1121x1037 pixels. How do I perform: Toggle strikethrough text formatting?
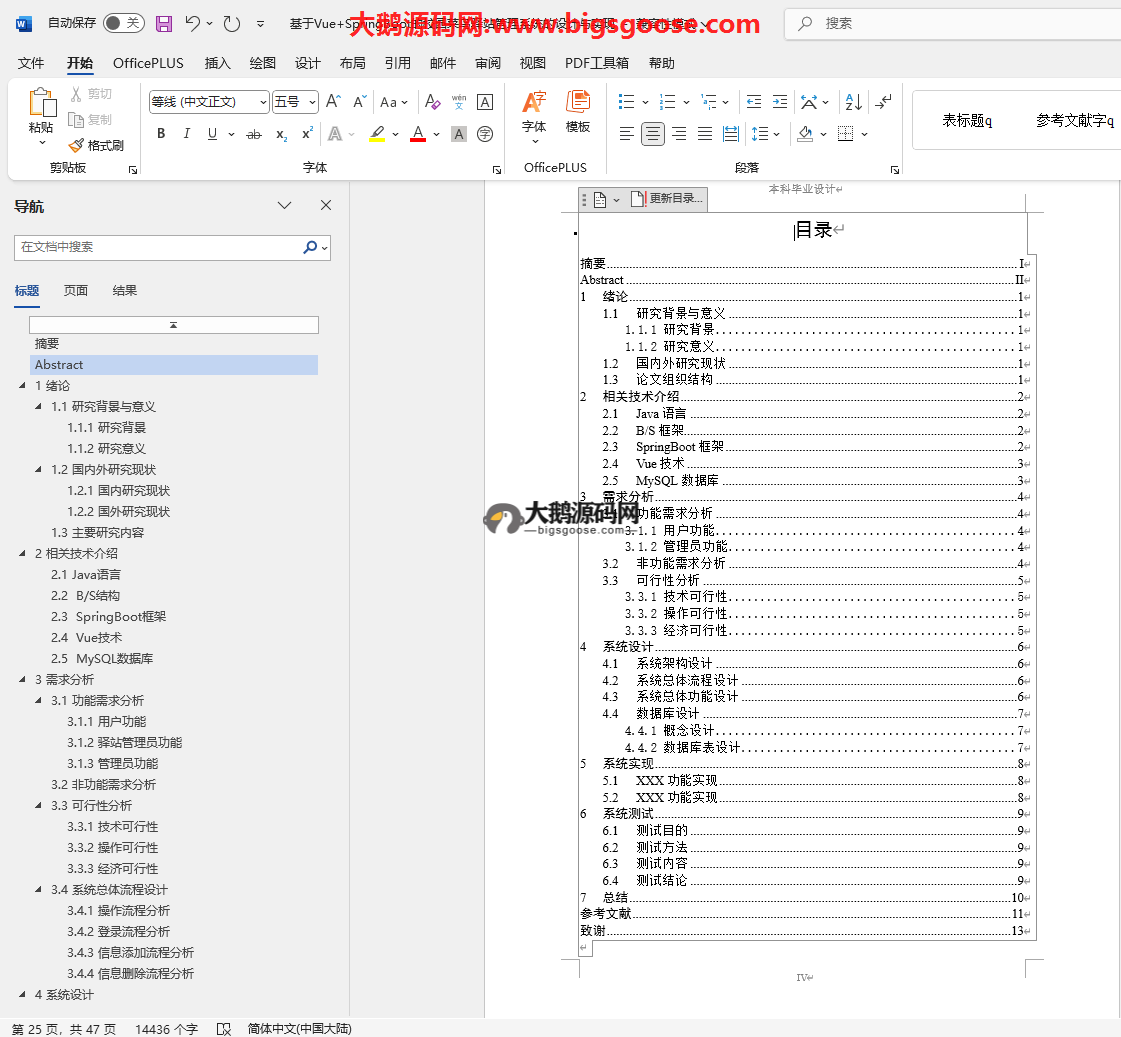click(x=254, y=134)
